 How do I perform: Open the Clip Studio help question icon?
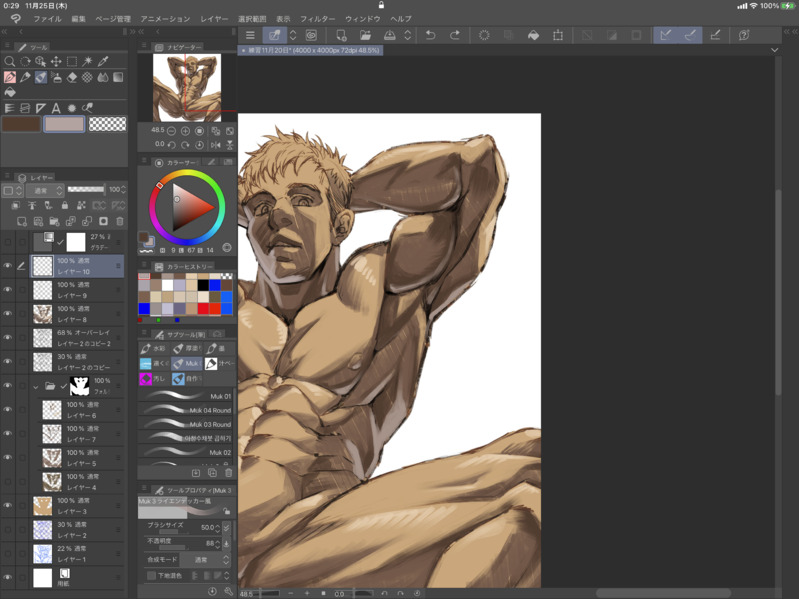click(x=743, y=35)
